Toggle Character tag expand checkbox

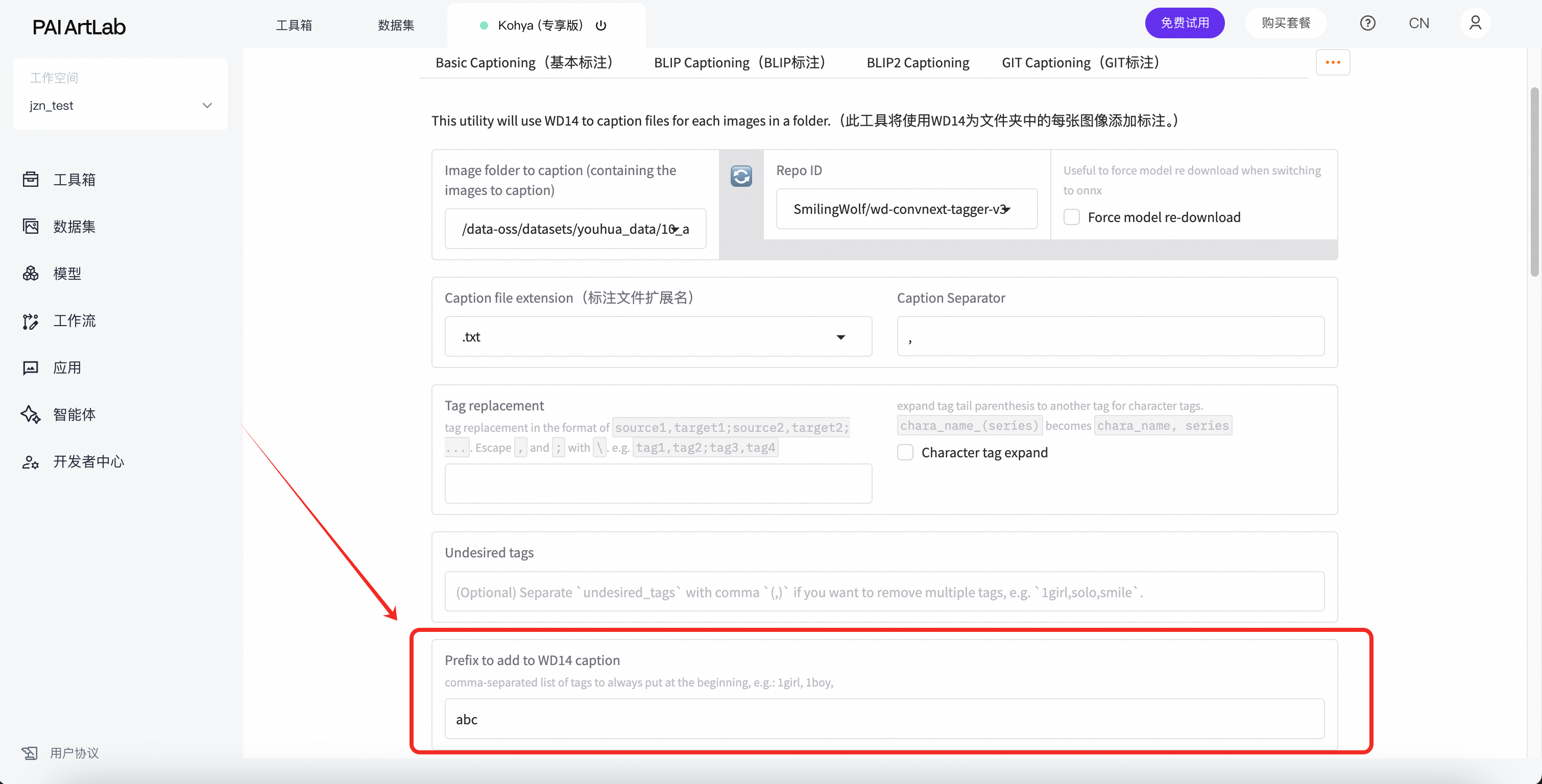click(x=905, y=452)
